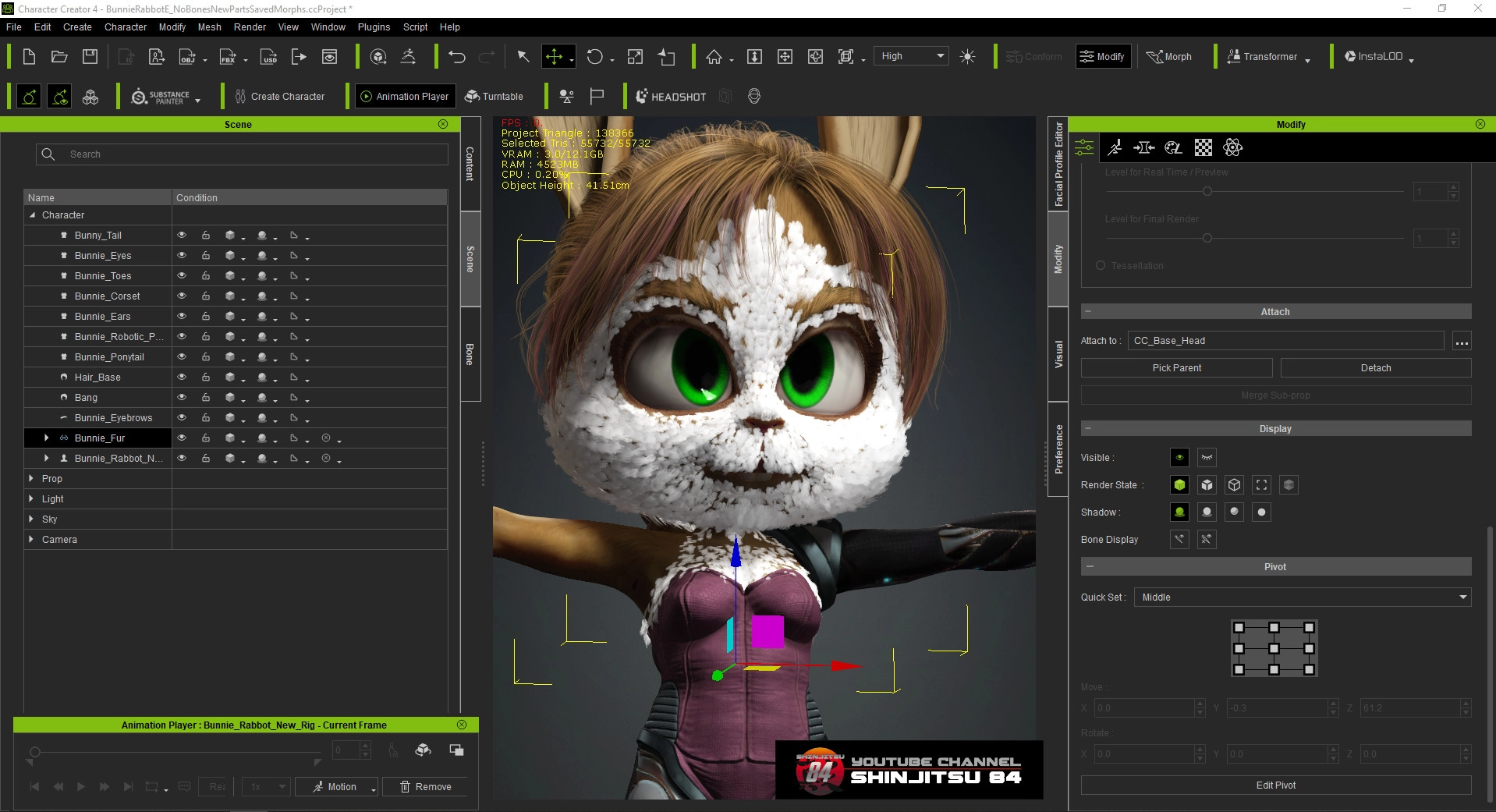The height and width of the screenshot is (812, 1496).
Task: Click the Pick Parent button
Action: click(1176, 368)
